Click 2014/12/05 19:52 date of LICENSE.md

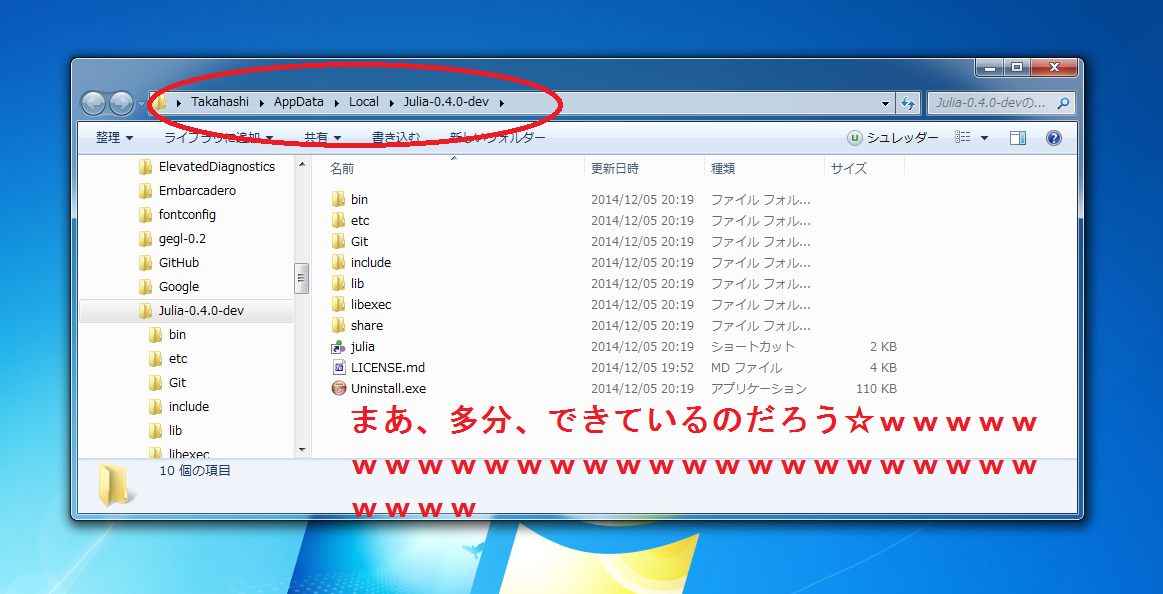click(x=642, y=367)
